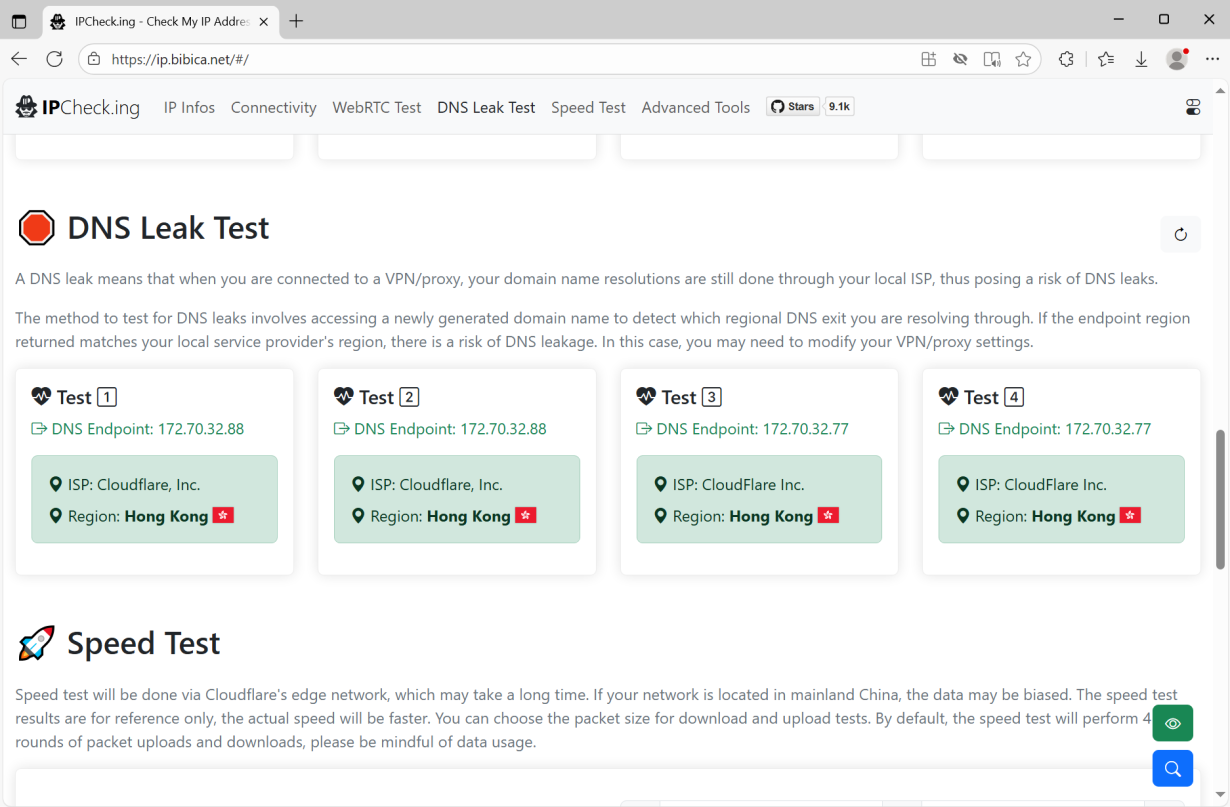Image resolution: width=1230 pixels, height=807 pixels.
Task: Click the blue magnifier search floating button
Action: [x=1172, y=768]
